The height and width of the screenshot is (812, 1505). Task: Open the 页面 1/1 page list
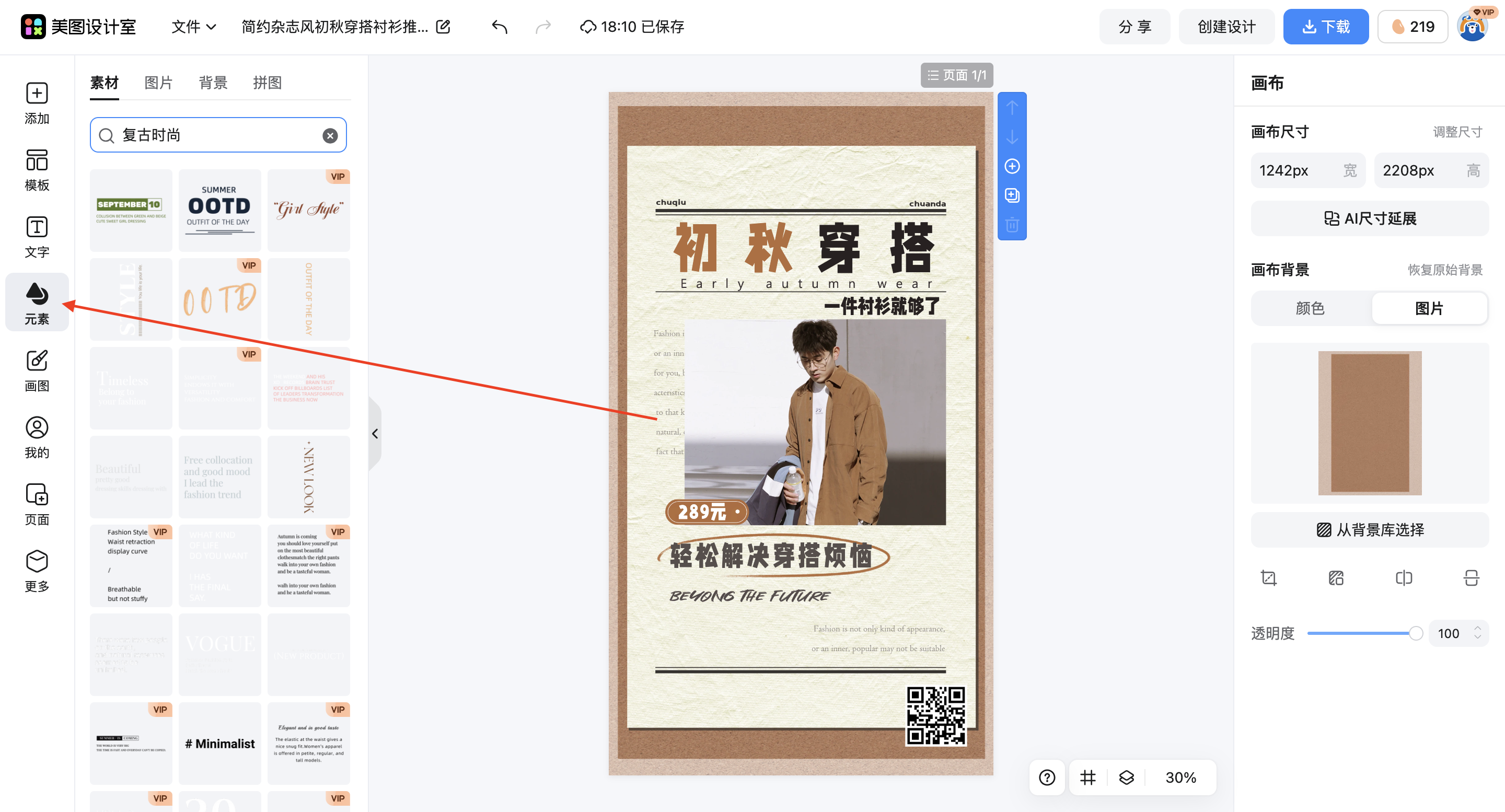(x=957, y=75)
